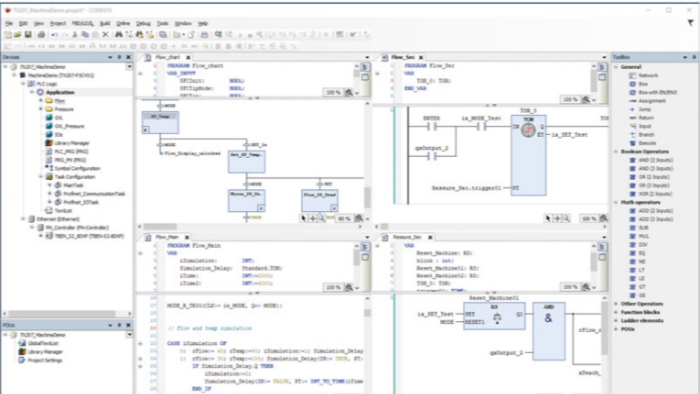Open the Online menu
This screenshot has width=700, height=394.
(123, 23)
